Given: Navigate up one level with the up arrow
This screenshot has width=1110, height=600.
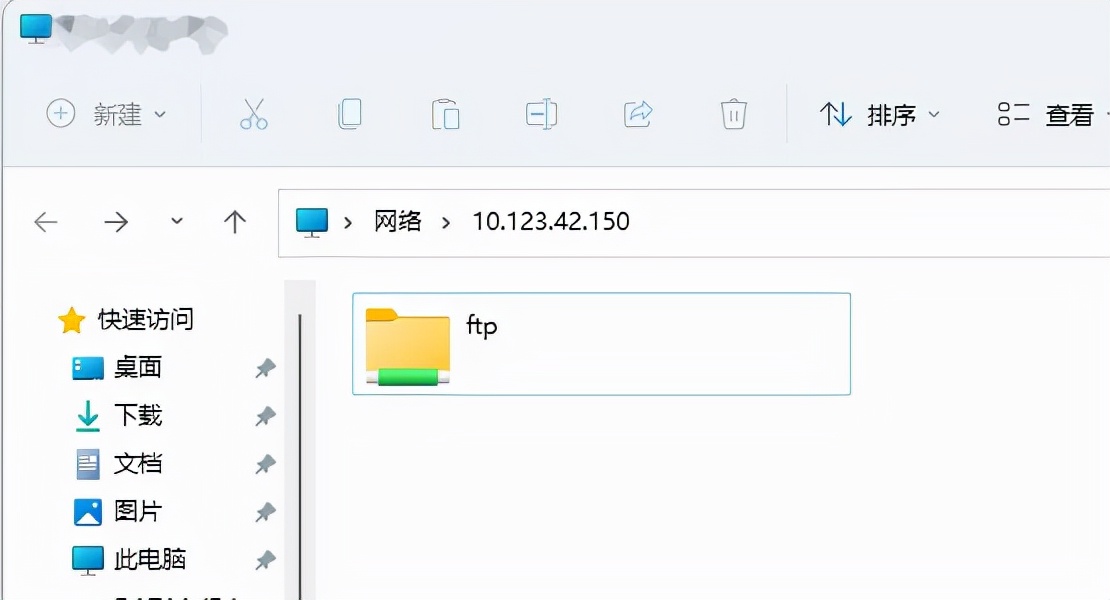Looking at the screenshot, I should (x=234, y=222).
